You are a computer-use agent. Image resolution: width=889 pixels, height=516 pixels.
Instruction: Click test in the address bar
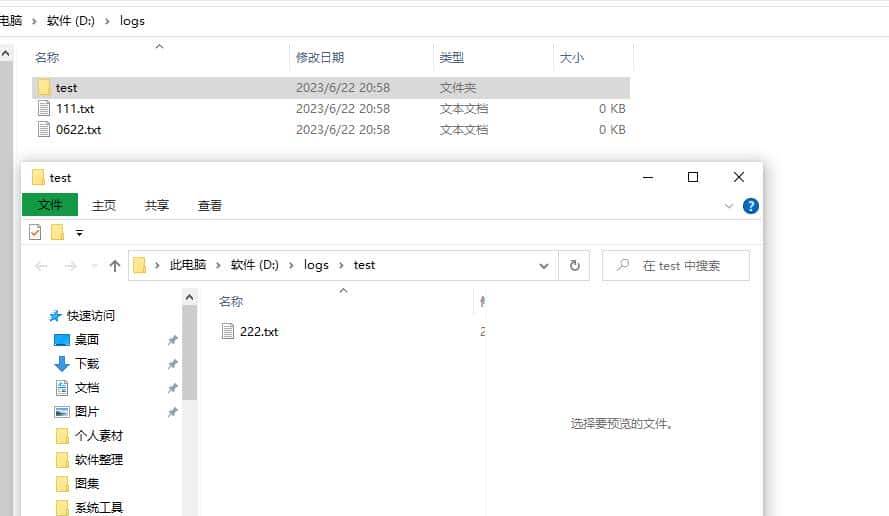[364, 265]
